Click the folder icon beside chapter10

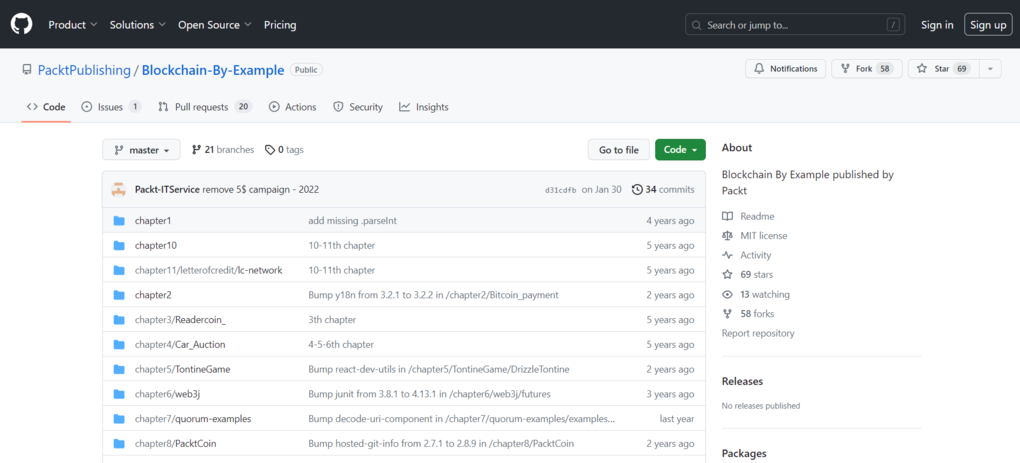(118, 245)
